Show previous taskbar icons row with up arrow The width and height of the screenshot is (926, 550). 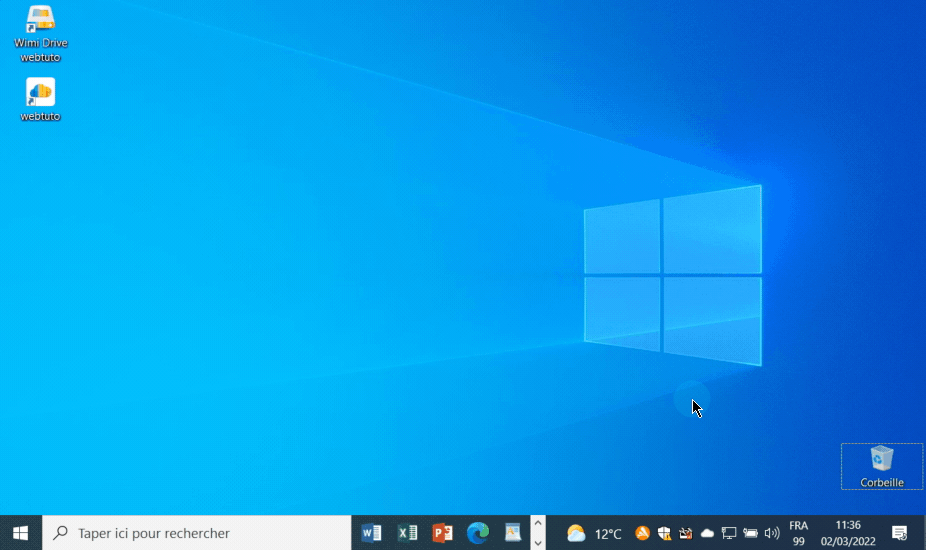click(x=538, y=523)
